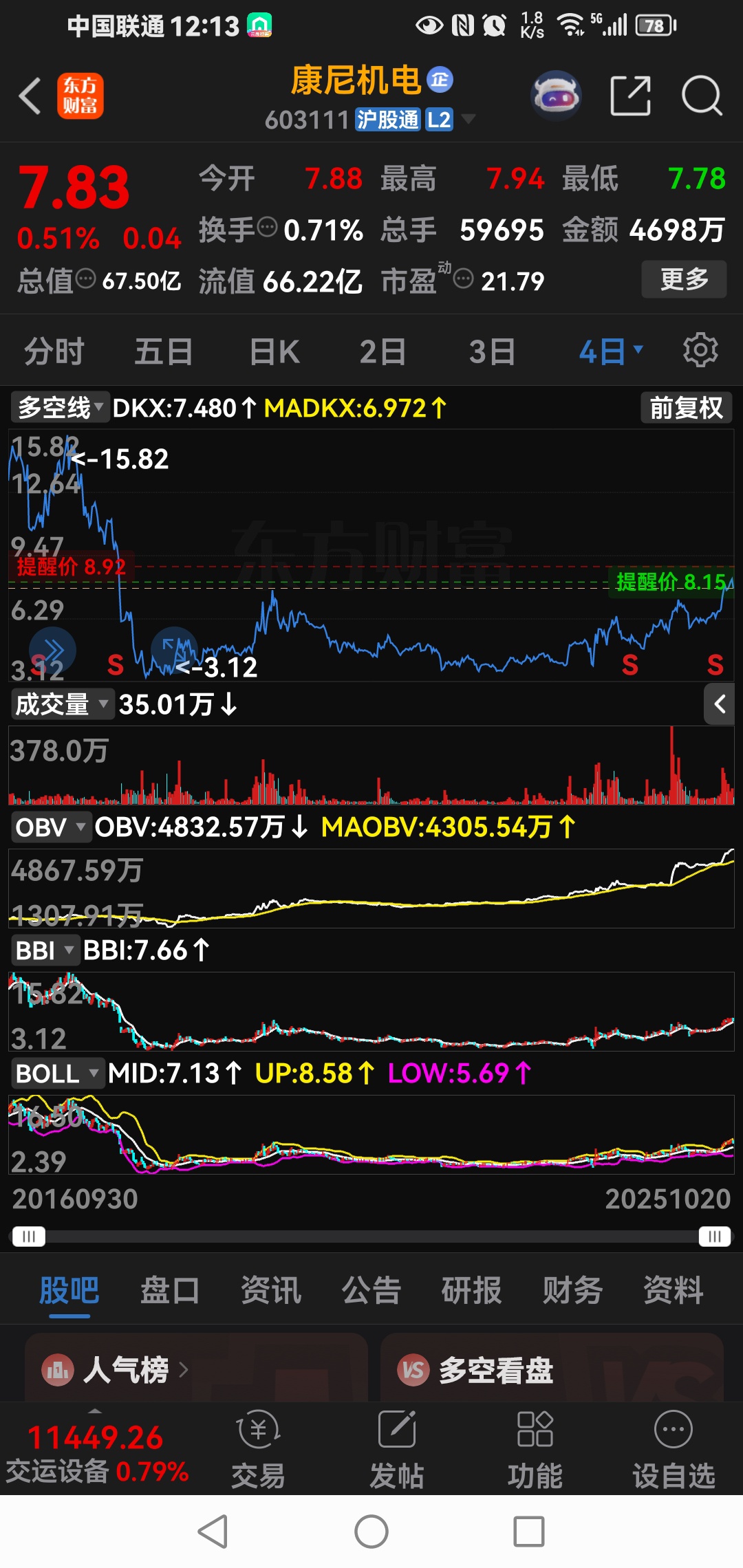
Task: Tap Android recent apps button
Action: coord(529,1532)
